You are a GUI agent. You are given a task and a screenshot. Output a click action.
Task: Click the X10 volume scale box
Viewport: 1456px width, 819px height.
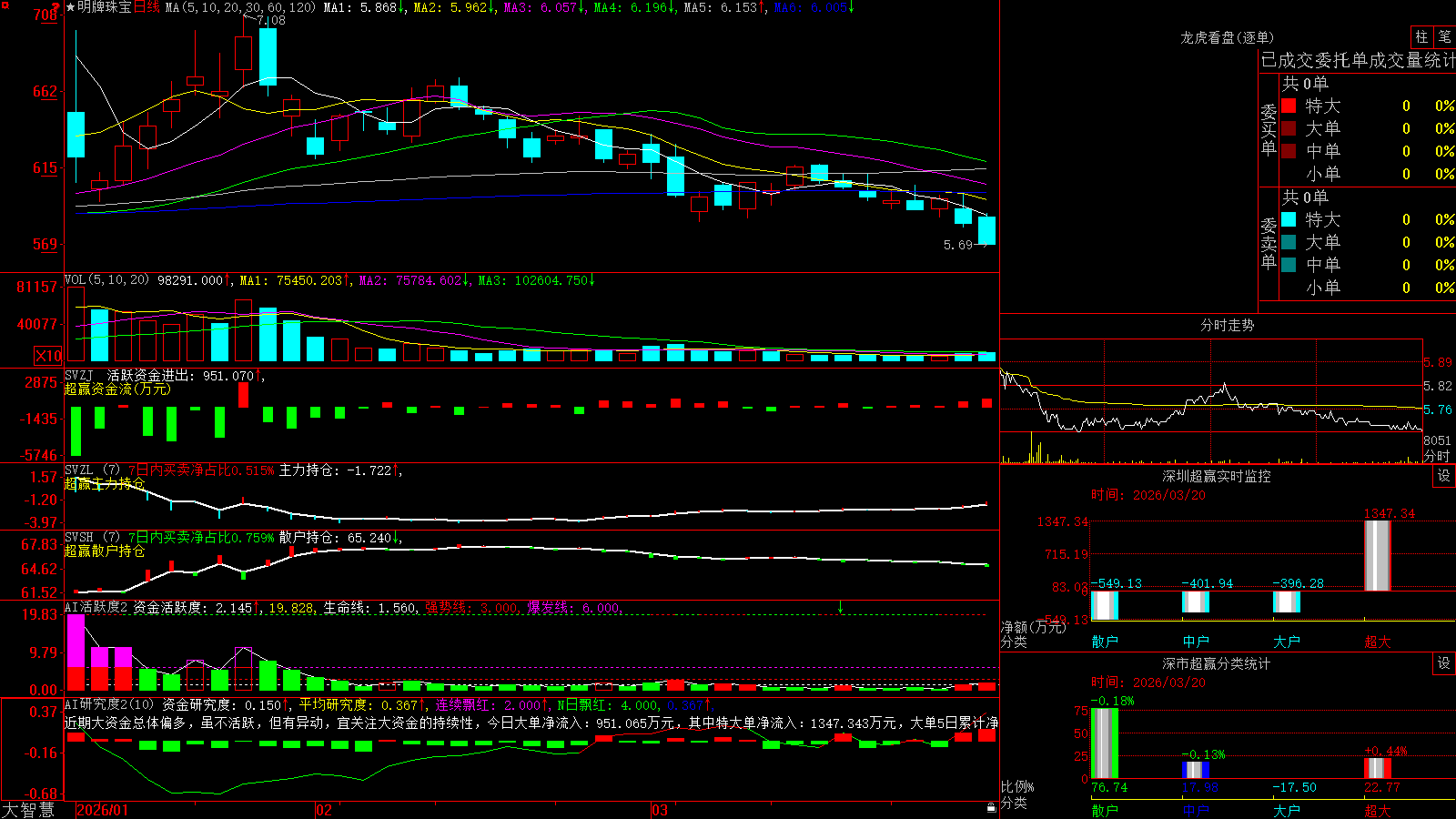tap(48, 356)
